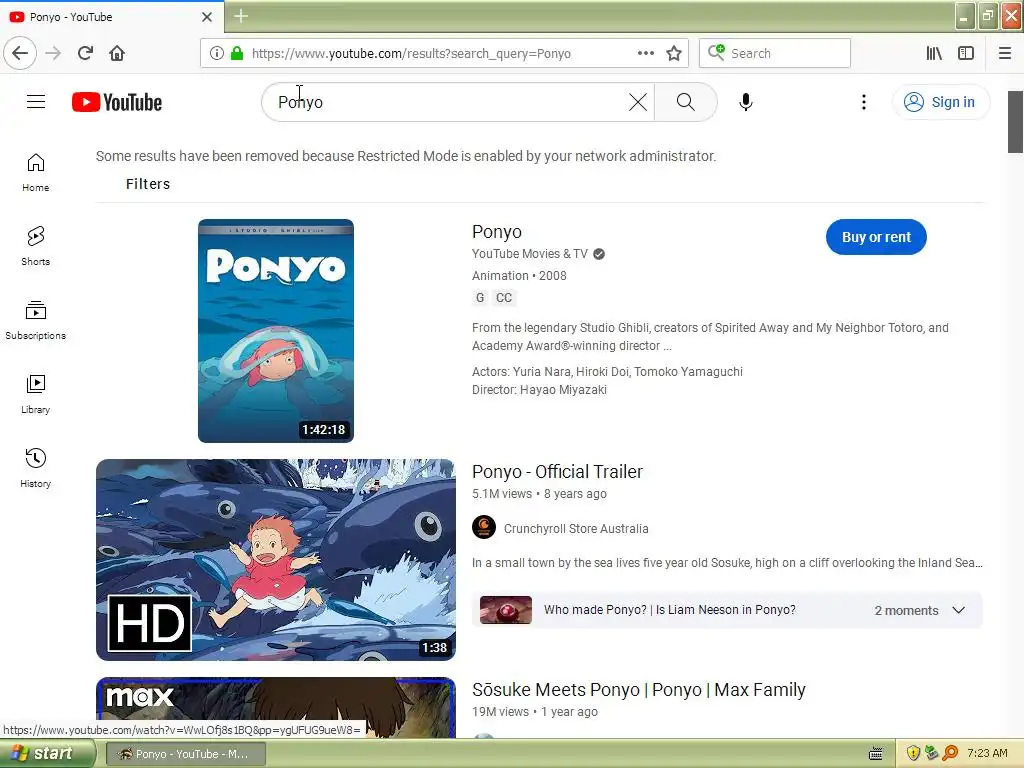Viewport: 1024px width, 768px height.
Task: Reload the page with the refresh icon
Action: 85,53
